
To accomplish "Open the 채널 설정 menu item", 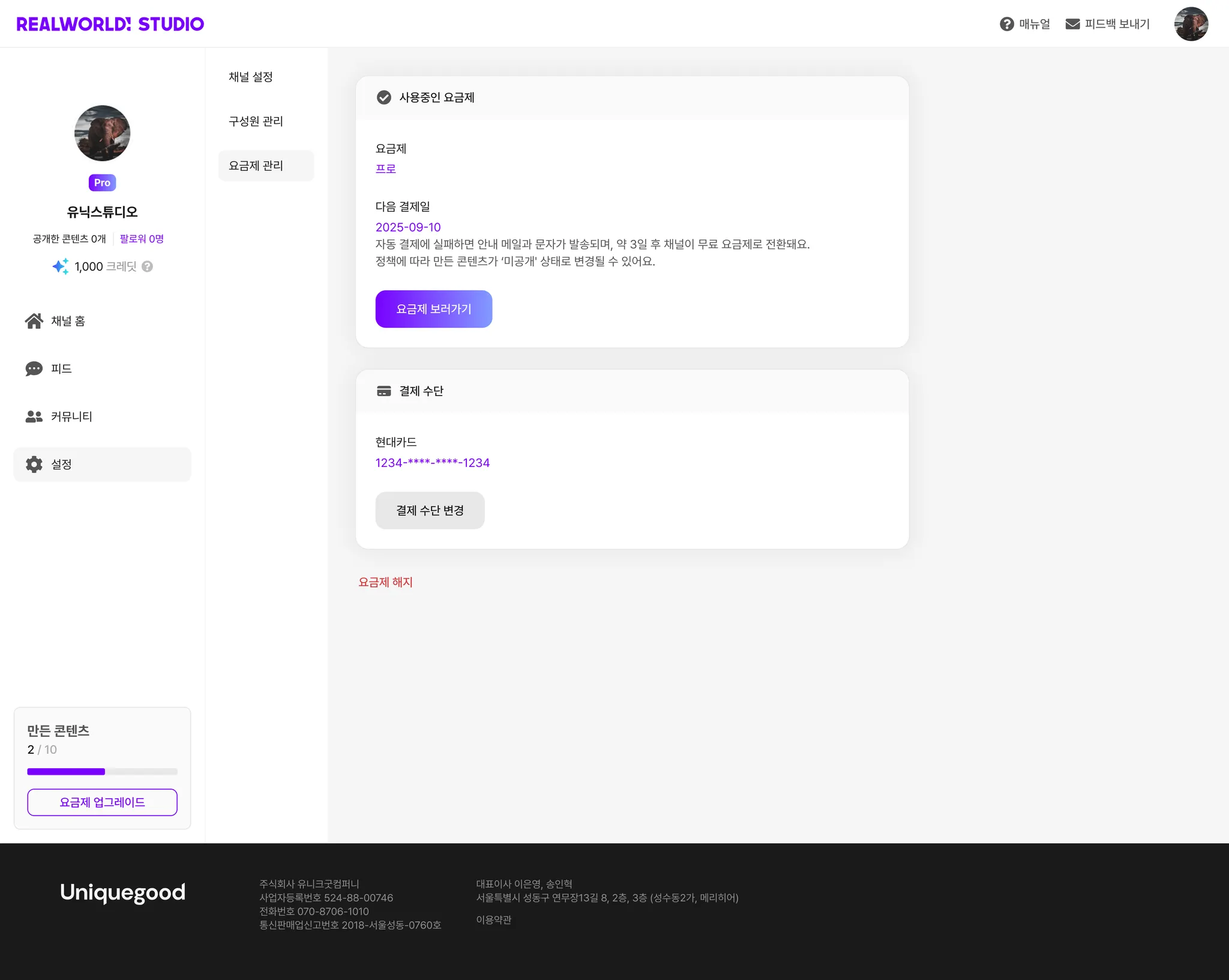I will 251,77.
